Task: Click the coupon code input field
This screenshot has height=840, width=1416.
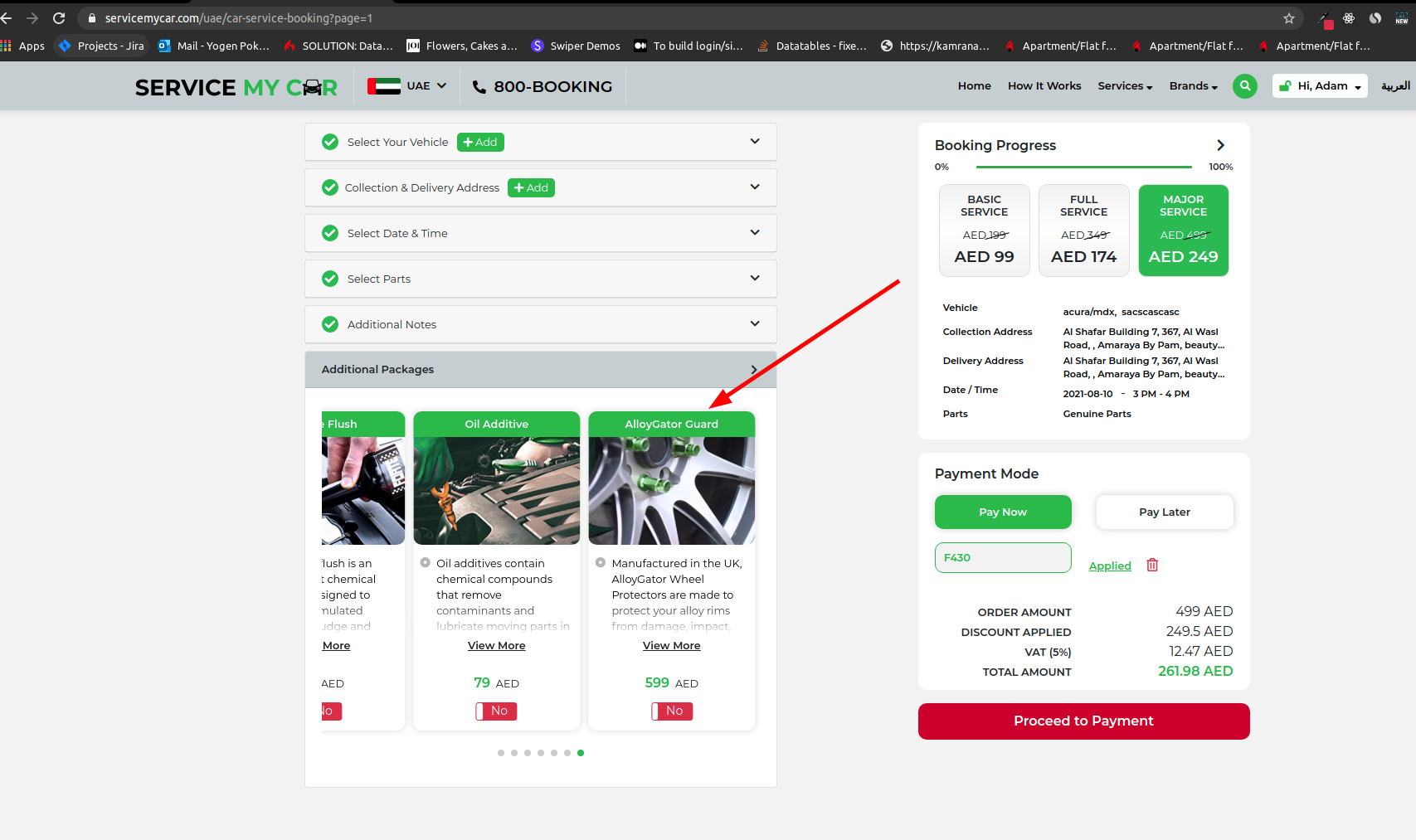Action: (1003, 557)
